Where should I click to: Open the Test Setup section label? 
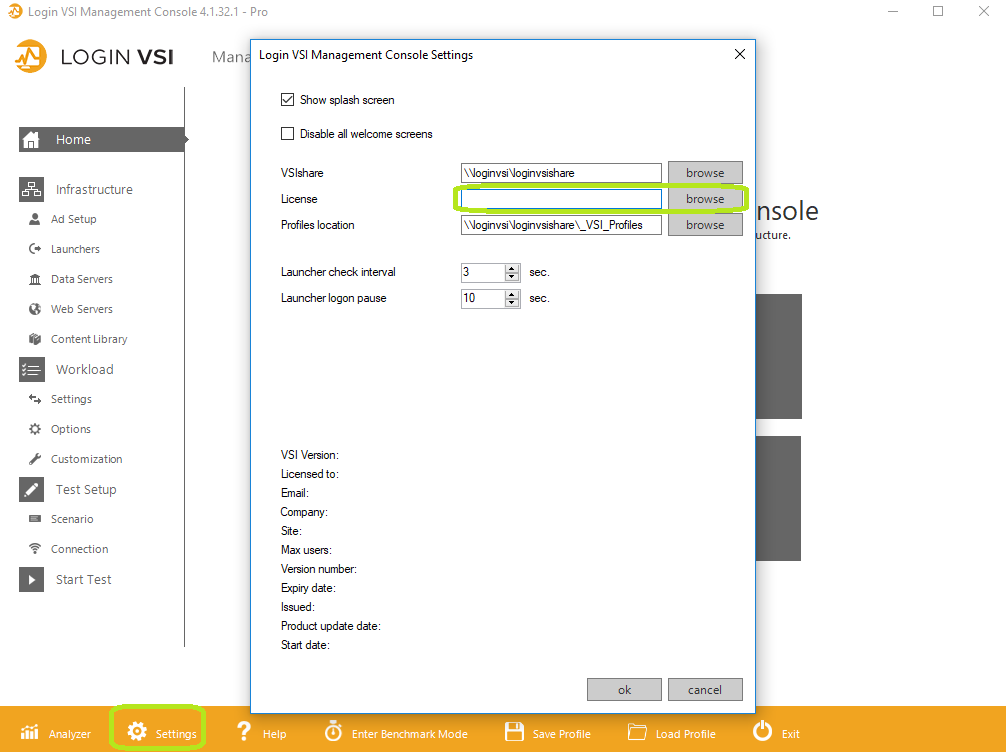[x=86, y=490]
